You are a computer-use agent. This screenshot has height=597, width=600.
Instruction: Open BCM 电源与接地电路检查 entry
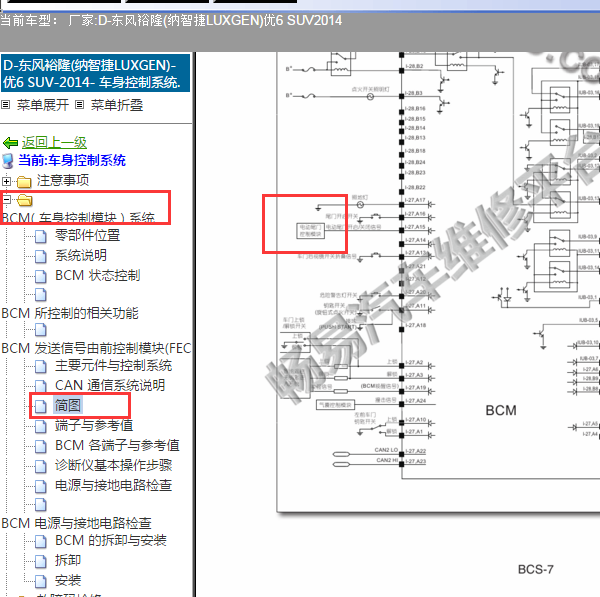coord(77,523)
